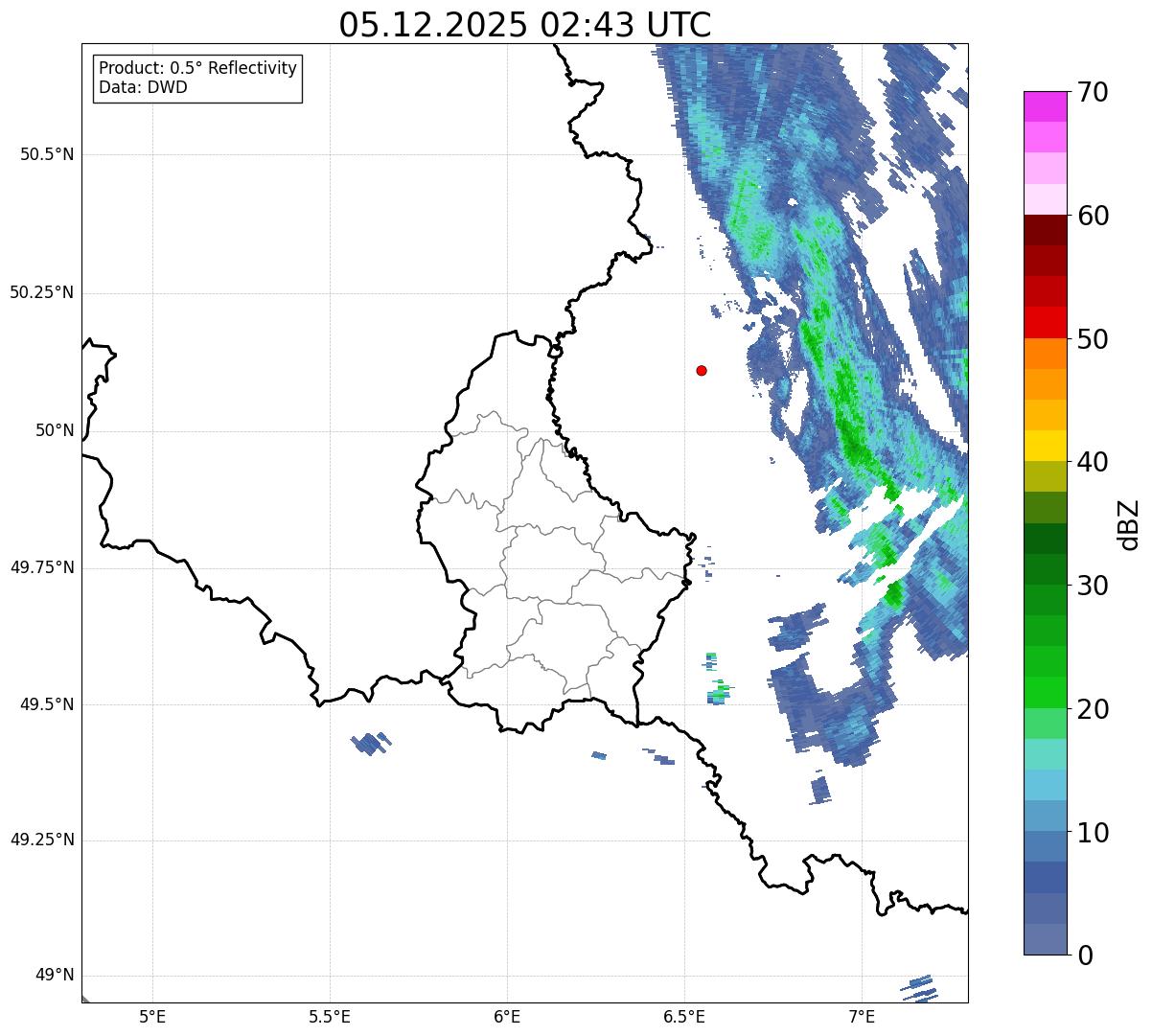Screen dimensions: 1152x1036
Task: Click the "Data: DWD" text
Action: (143, 88)
